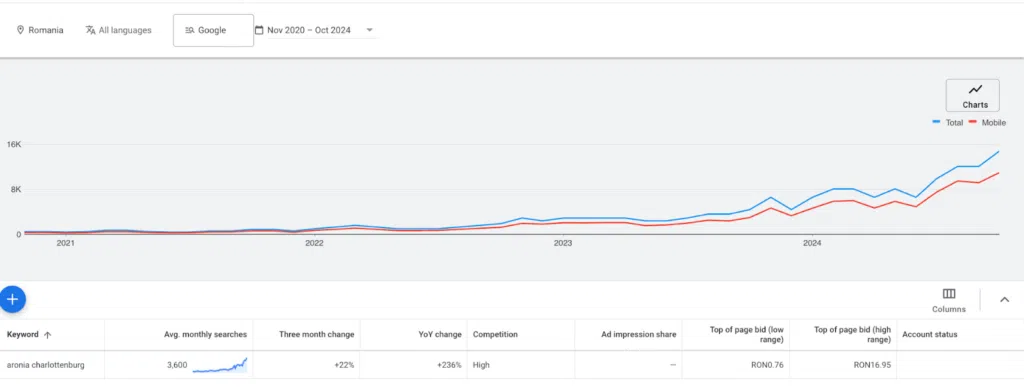
Task: Click the 16K y-axis label
Action: tap(14, 144)
